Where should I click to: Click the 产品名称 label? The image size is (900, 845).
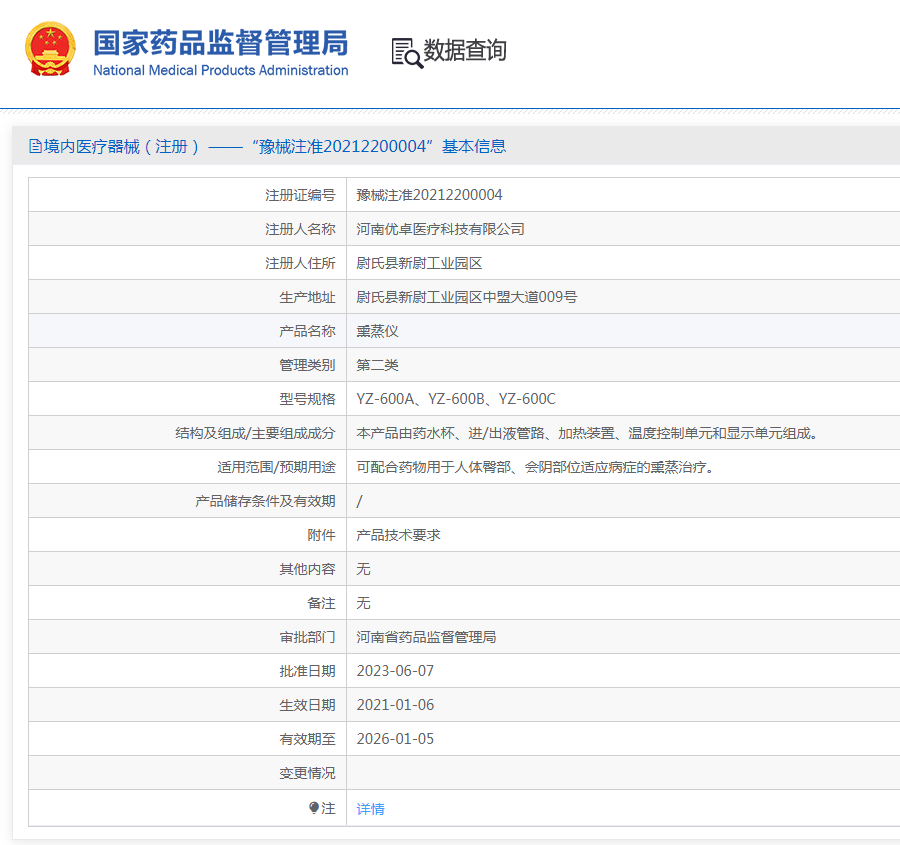(307, 331)
